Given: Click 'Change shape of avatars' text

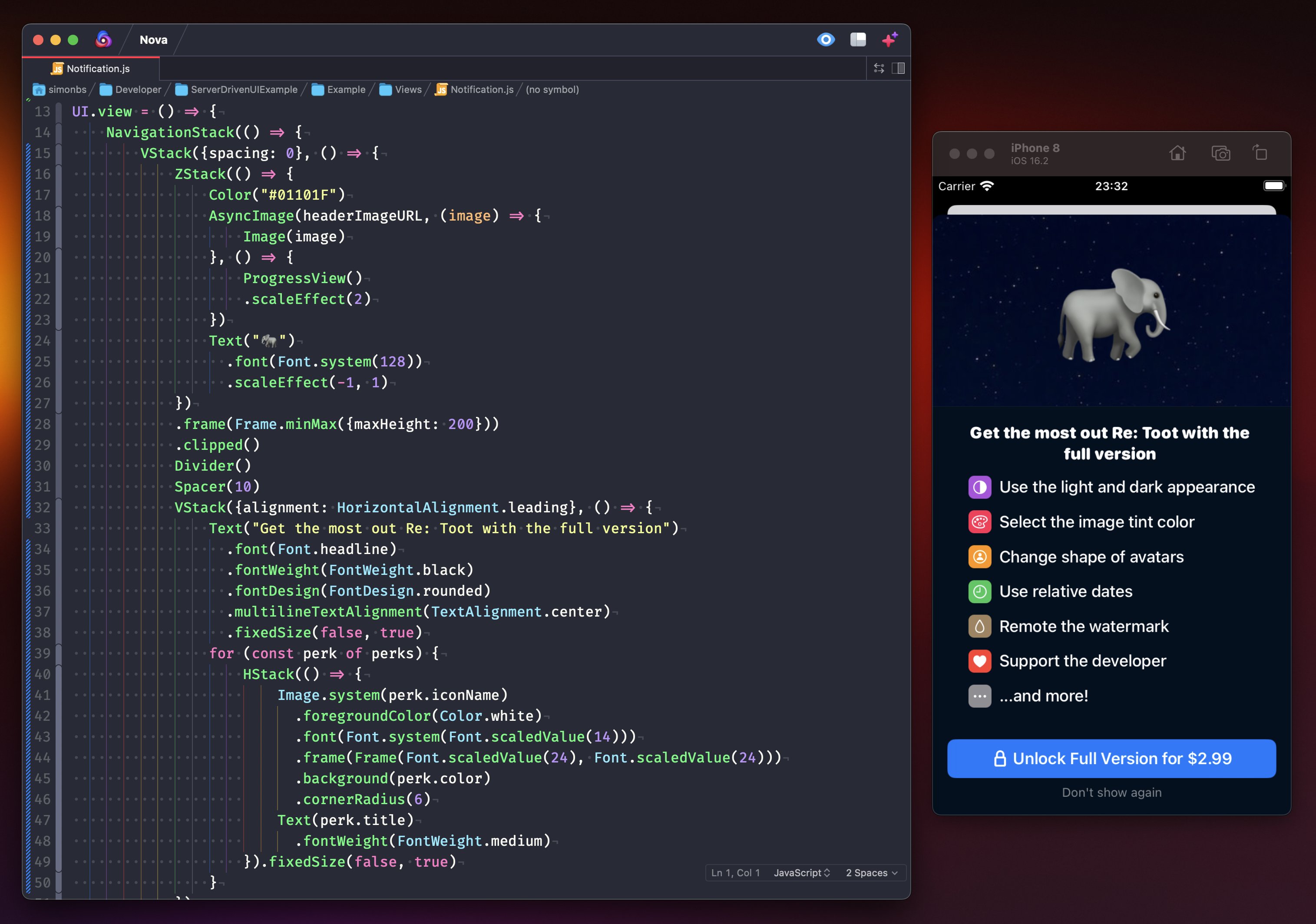Looking at the screenshot, I should click(1091, 557).
